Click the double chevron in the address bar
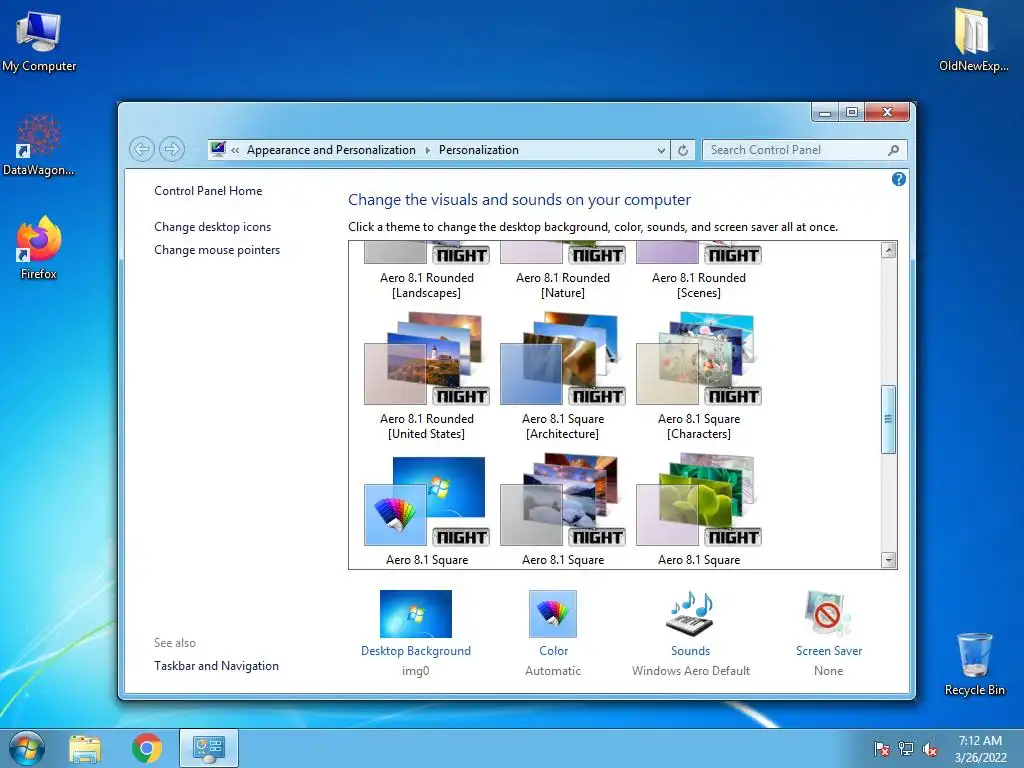Image resolution: width=1024 pixels, height=768 pixels. click(x=234, y=150)
